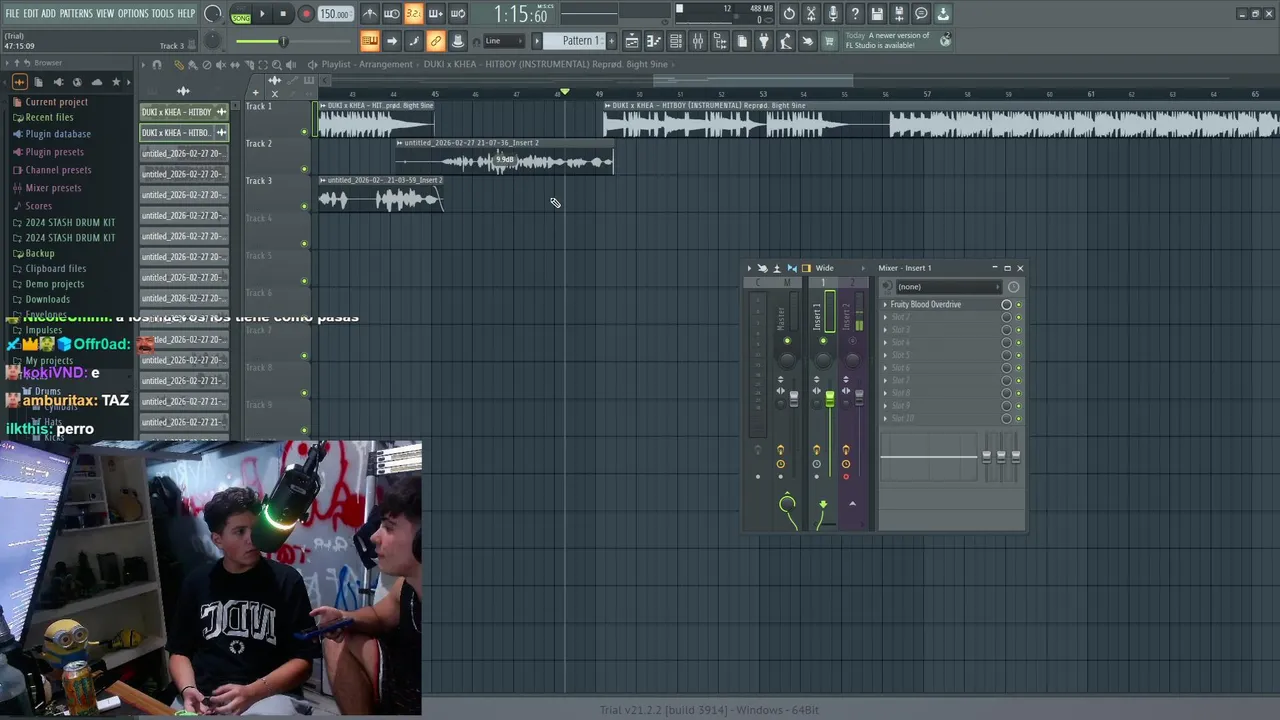Mute Track 2 with its green LED
The image size is (1280, 720).
[304, 169]
